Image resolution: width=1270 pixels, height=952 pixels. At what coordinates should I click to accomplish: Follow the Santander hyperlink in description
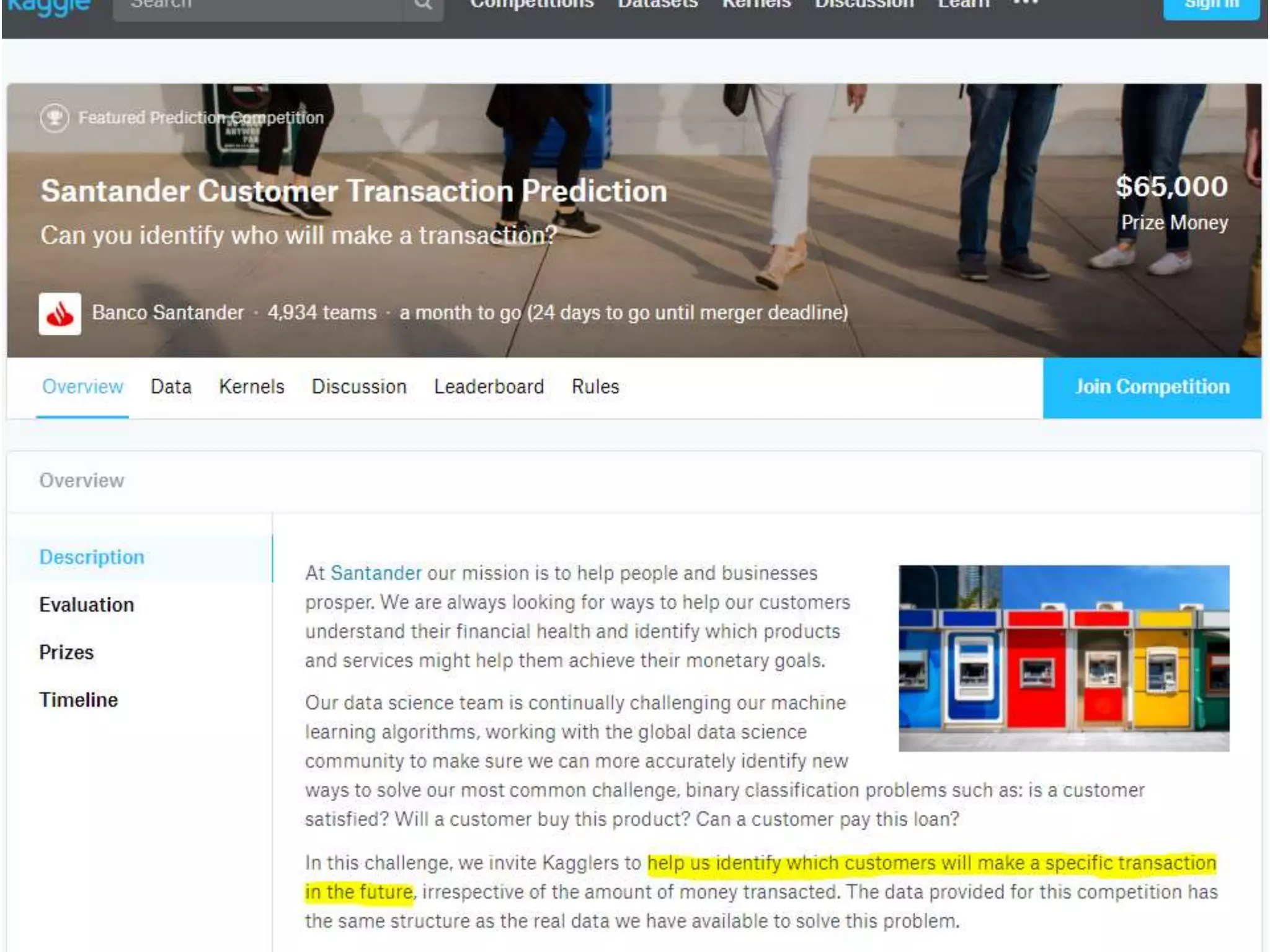(376, 573)
